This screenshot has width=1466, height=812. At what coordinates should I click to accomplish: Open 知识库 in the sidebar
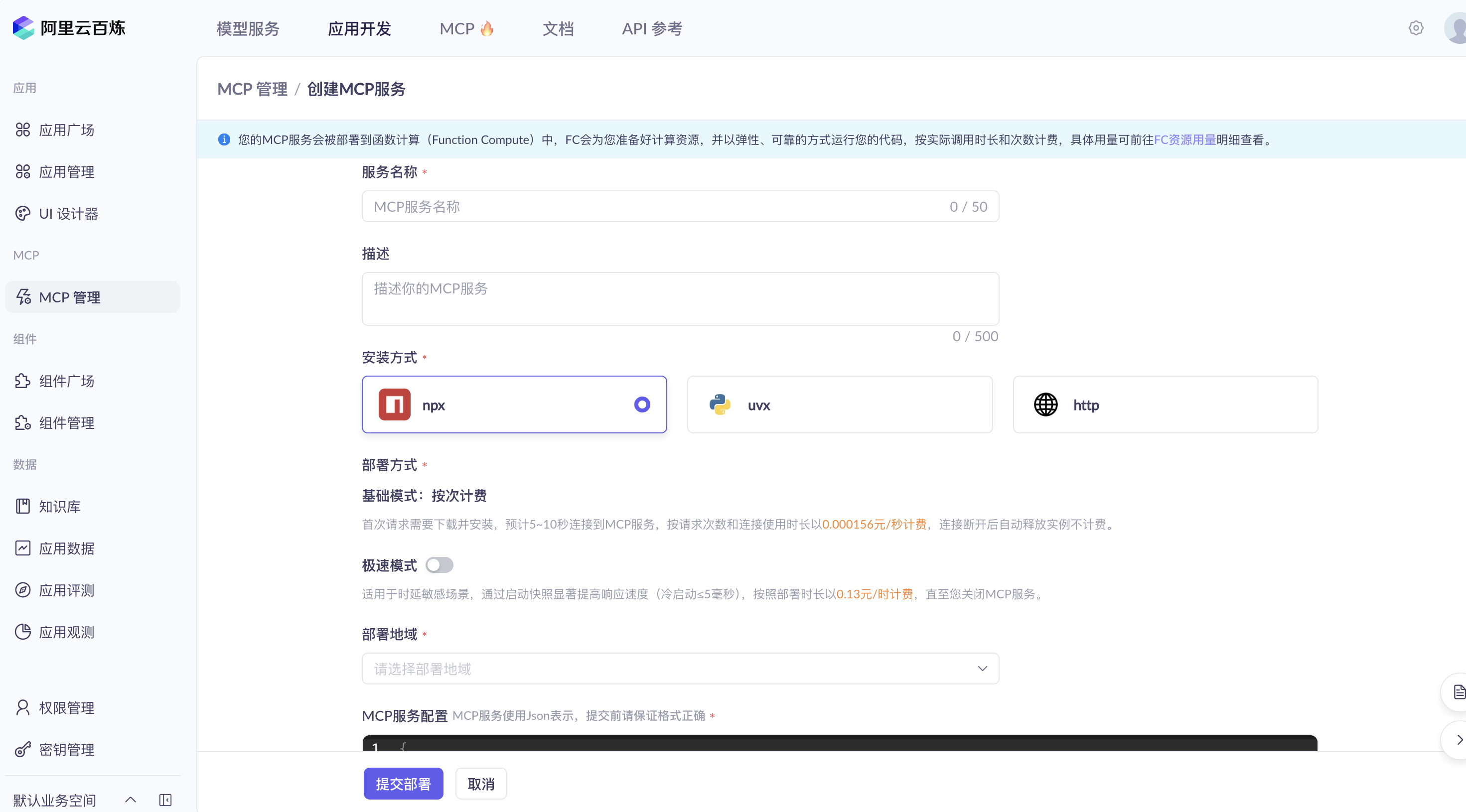[59, 507]
